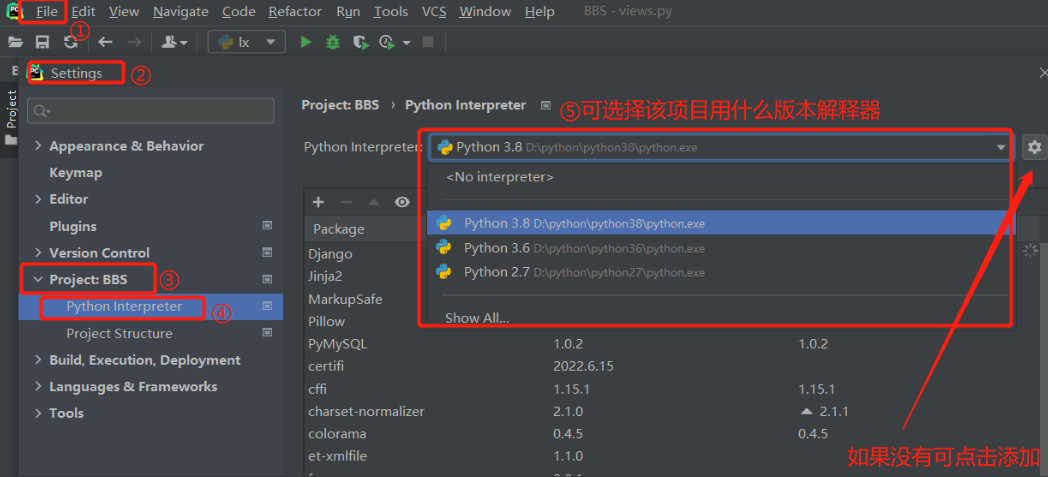This screenshot has height=477, width=1048.
Task: Run with coverage icon in toolbar
Action: (361, 42)
